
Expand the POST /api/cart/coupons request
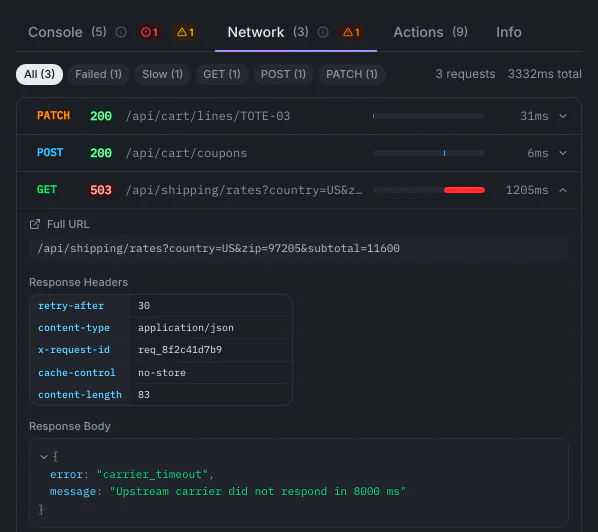299,153
